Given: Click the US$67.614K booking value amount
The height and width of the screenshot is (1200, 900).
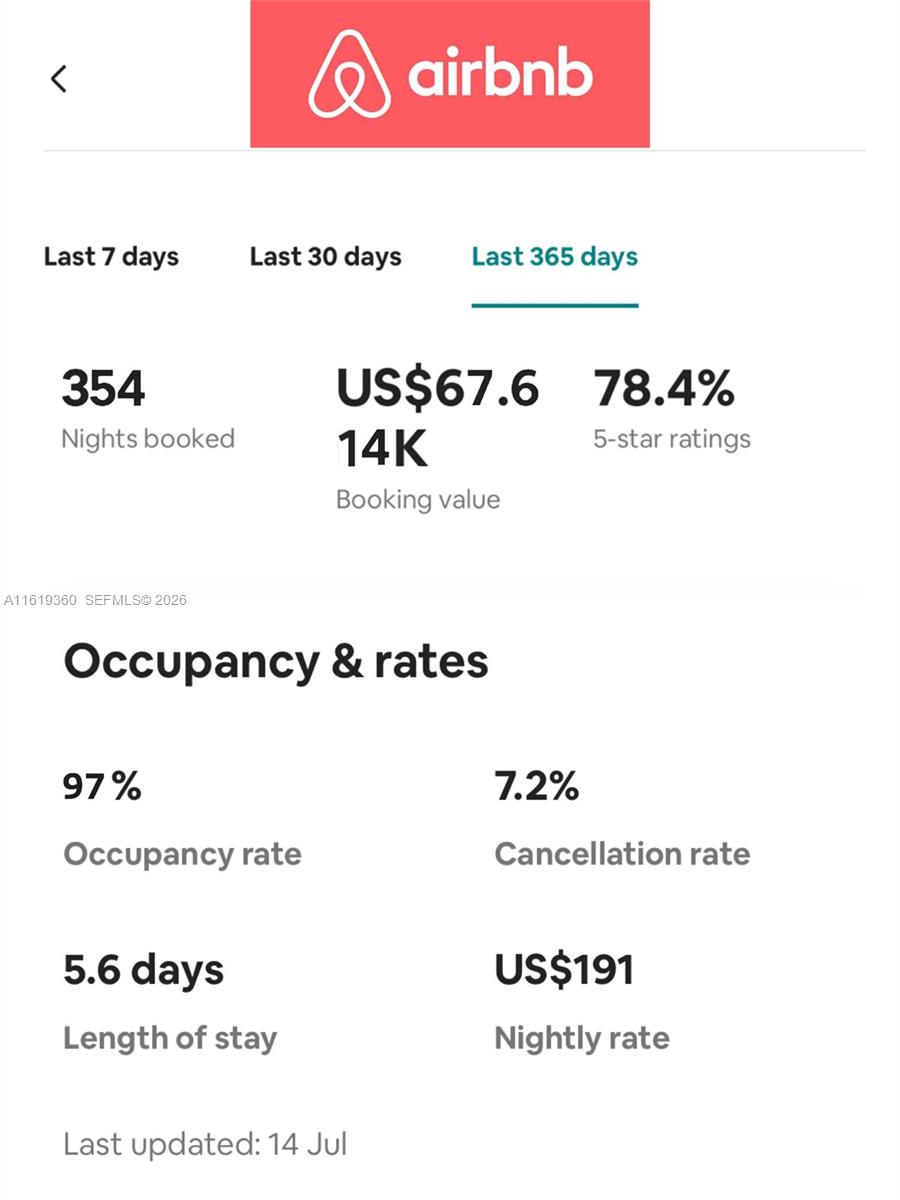Looking at the screenshot, I should click(437, 418).
